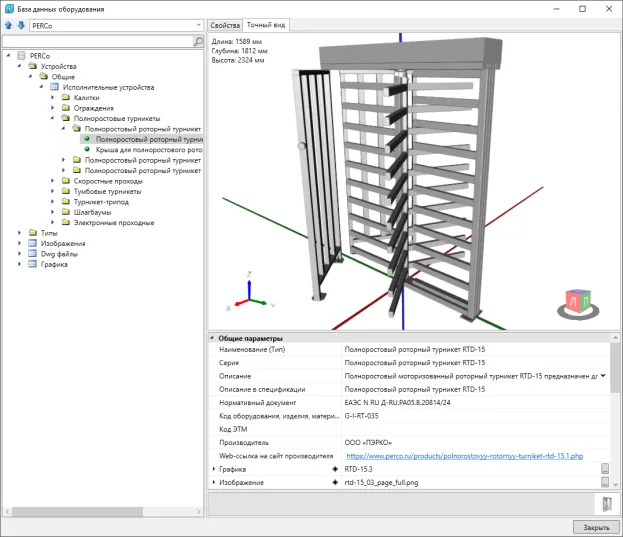
Task: Click the turnstile image thumbnail preview
Action: pos(606,505)
